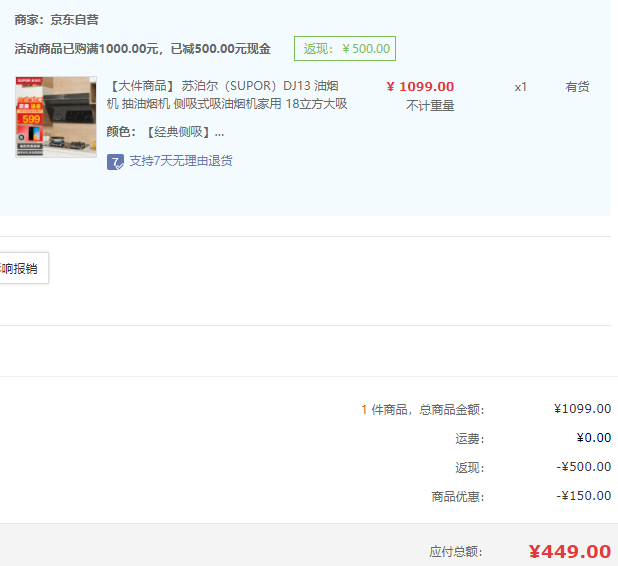The image size is (618, 566).
Task: Click the green 返现 ¥500.00 tag
Action: click(x=345, y=48)
